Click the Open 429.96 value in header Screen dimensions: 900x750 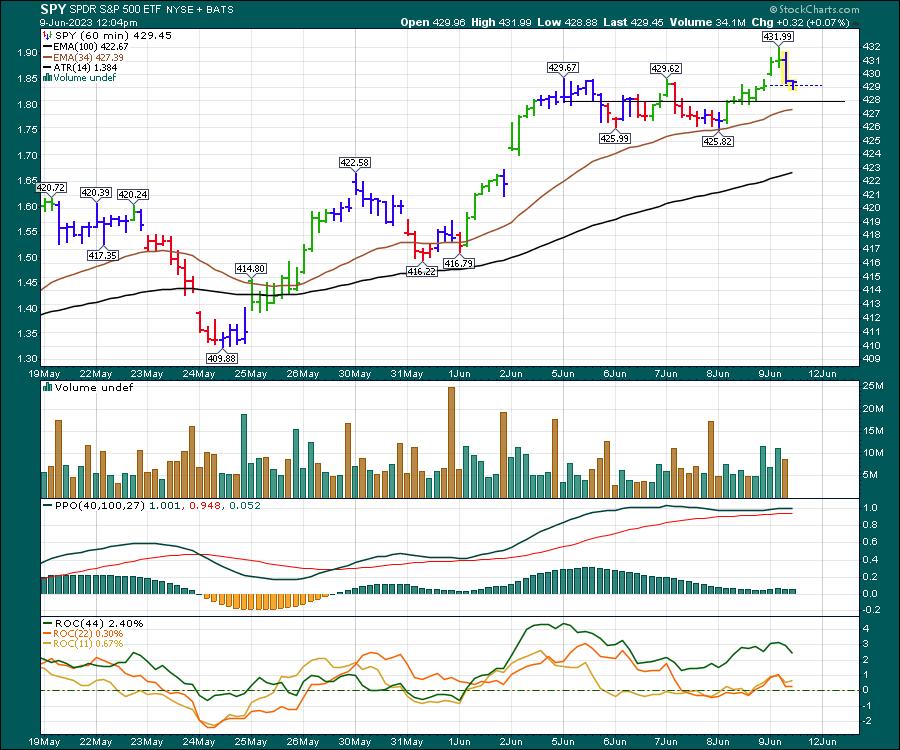coord(433,22)
